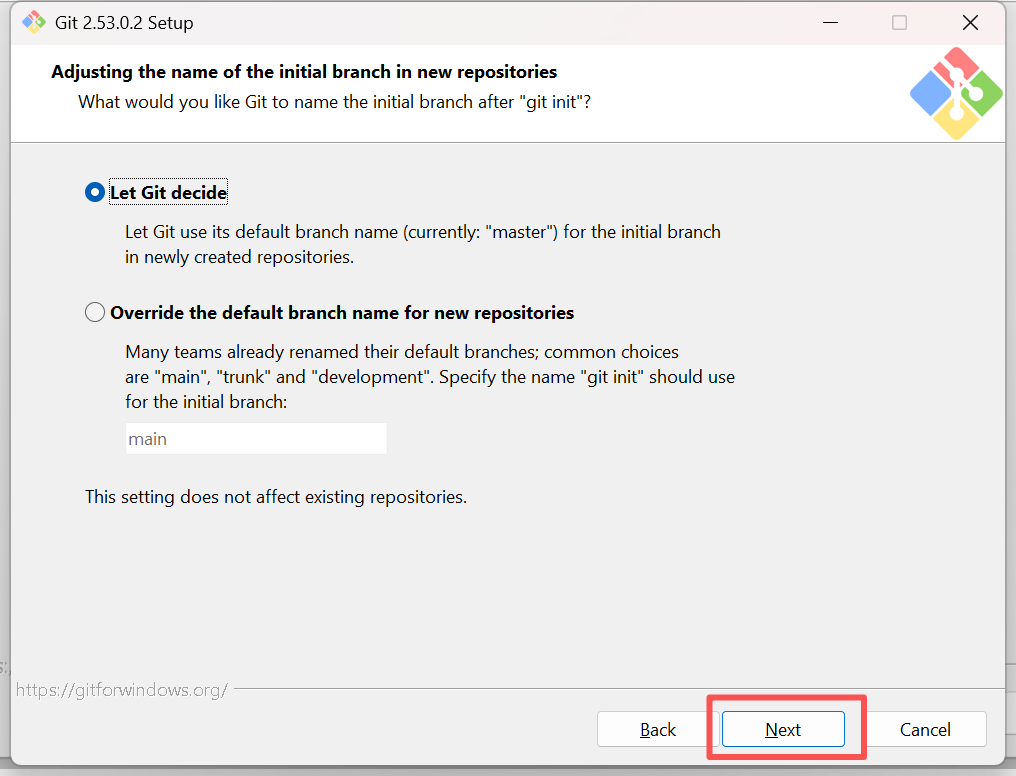The image size is (1016, 776).
Task: Click the "Override the default branch name for new repositories" label
Action: 342,313
